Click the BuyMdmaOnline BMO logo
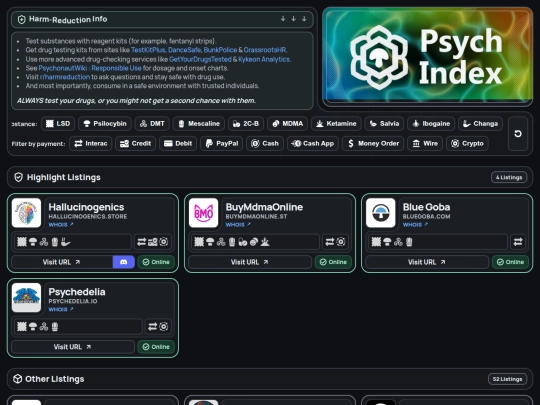The image size is (540, 405). [204, 213]
